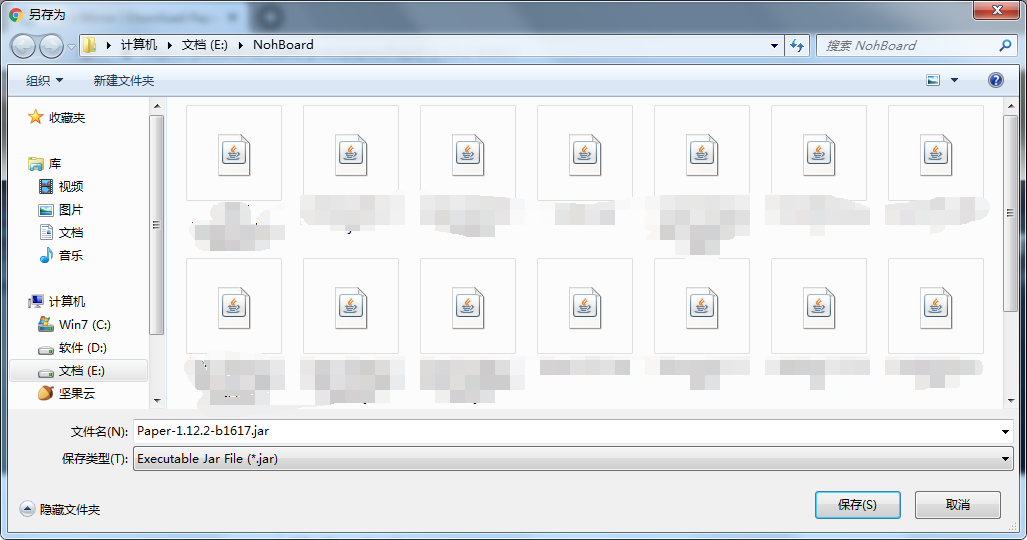Viewport: 1027px width, 540px height.
Task: Click the folder icon in address bar
Action: [90, 45]
